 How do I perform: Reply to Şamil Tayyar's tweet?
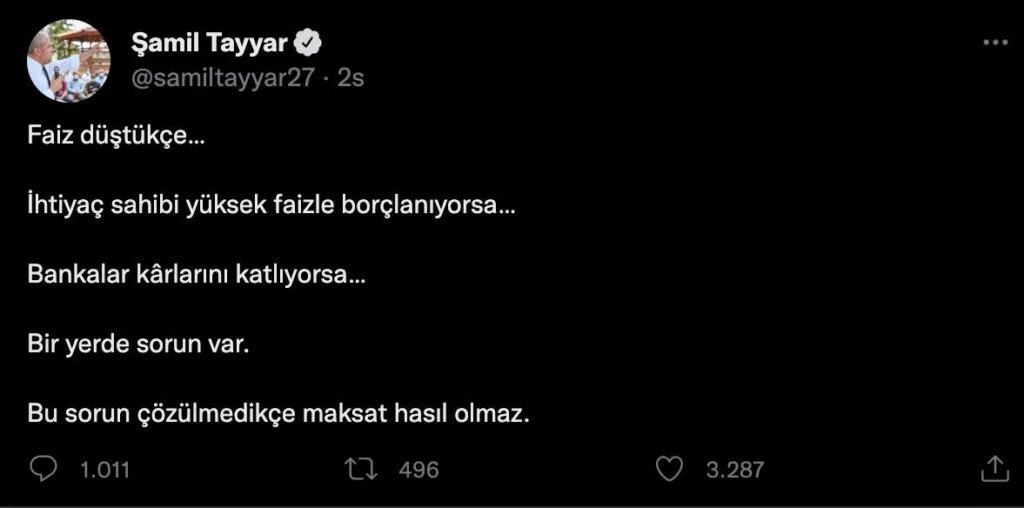(43, 468)
